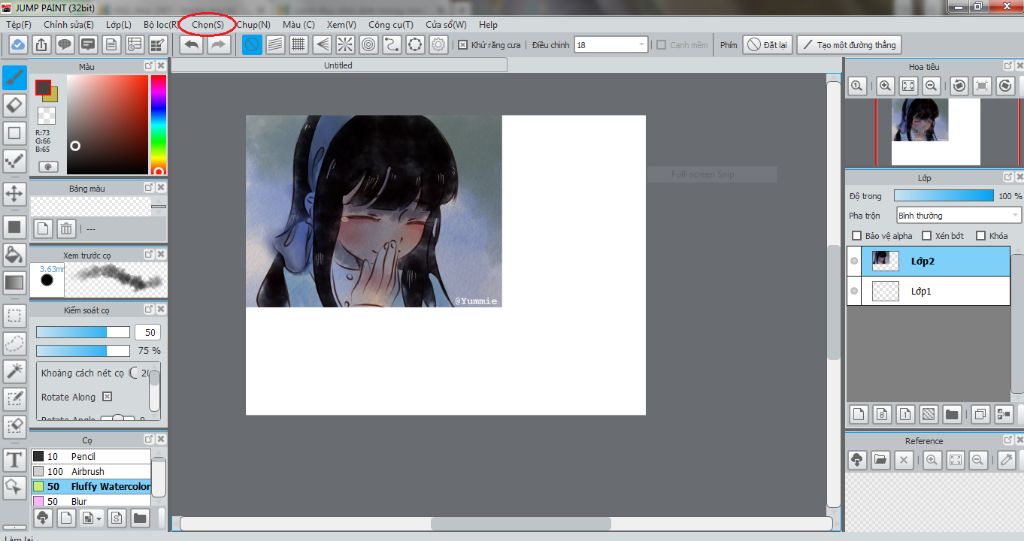
Task: Select the Airbrush brush entry
Action: point(91,471)
